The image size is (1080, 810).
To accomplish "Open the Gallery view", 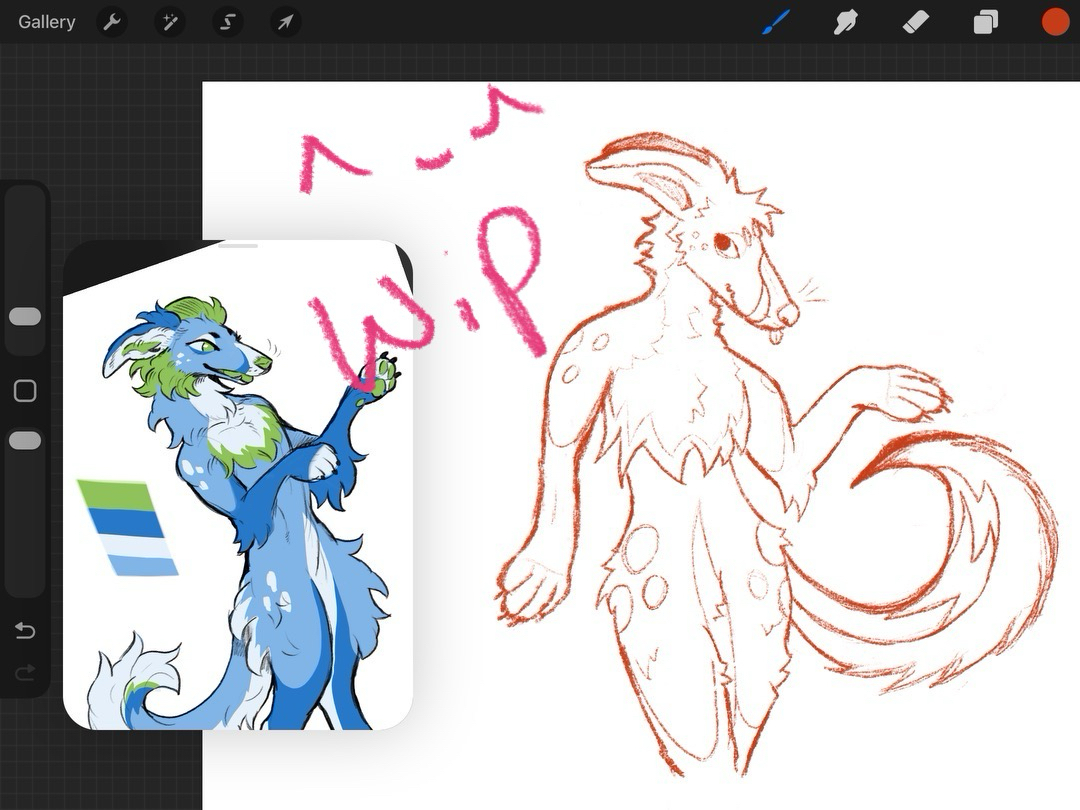I will pyautogui.click(x=46, y=22).
